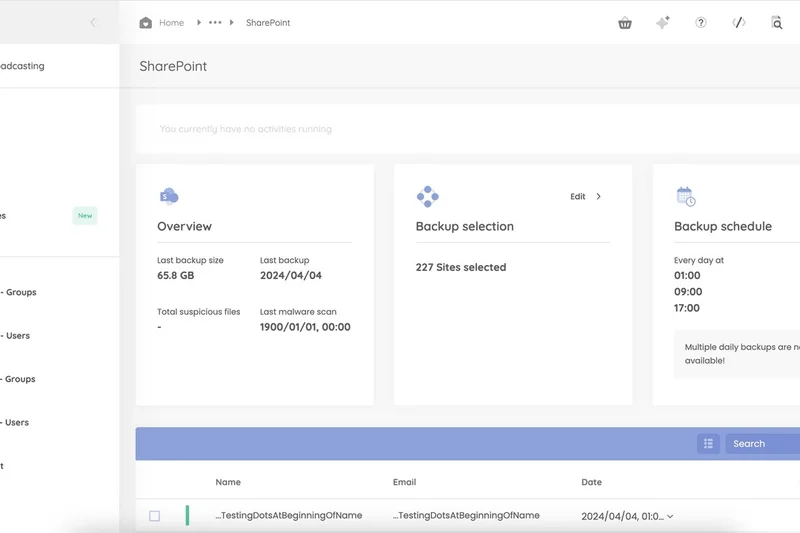This screenshot has width=800, height=533.
Task: Click the Home icon in breadcrumb
Action: [x=145, y=22]
